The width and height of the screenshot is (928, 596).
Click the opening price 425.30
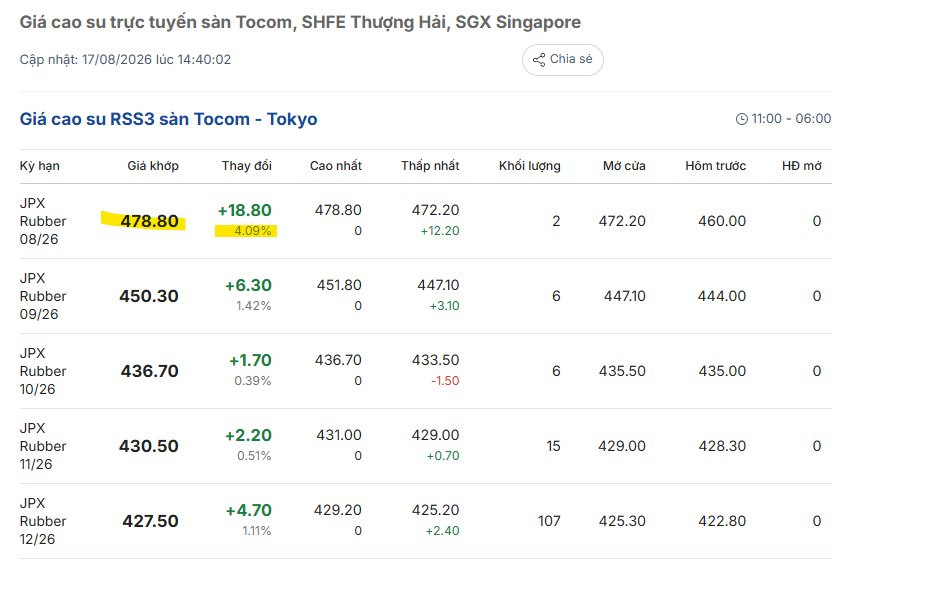[x=622, y=521]
